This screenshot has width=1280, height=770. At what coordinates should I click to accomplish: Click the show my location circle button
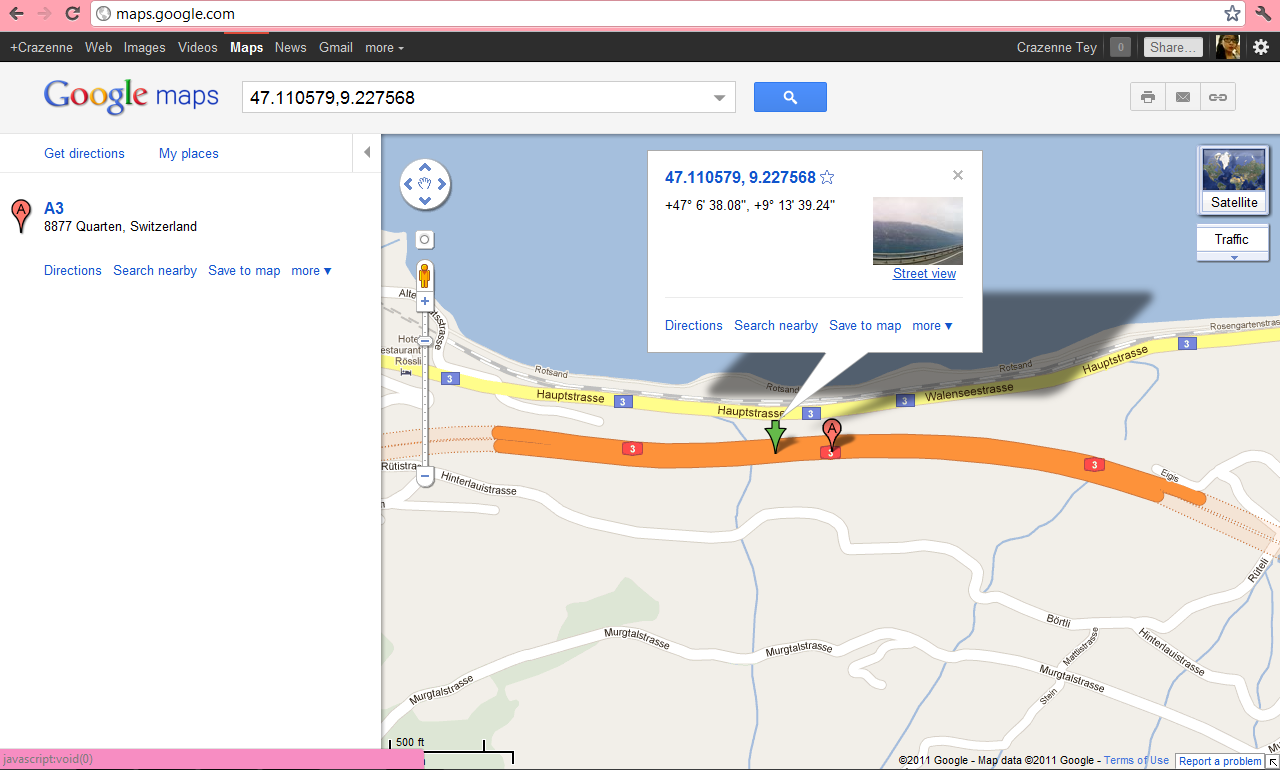[425, 240]
